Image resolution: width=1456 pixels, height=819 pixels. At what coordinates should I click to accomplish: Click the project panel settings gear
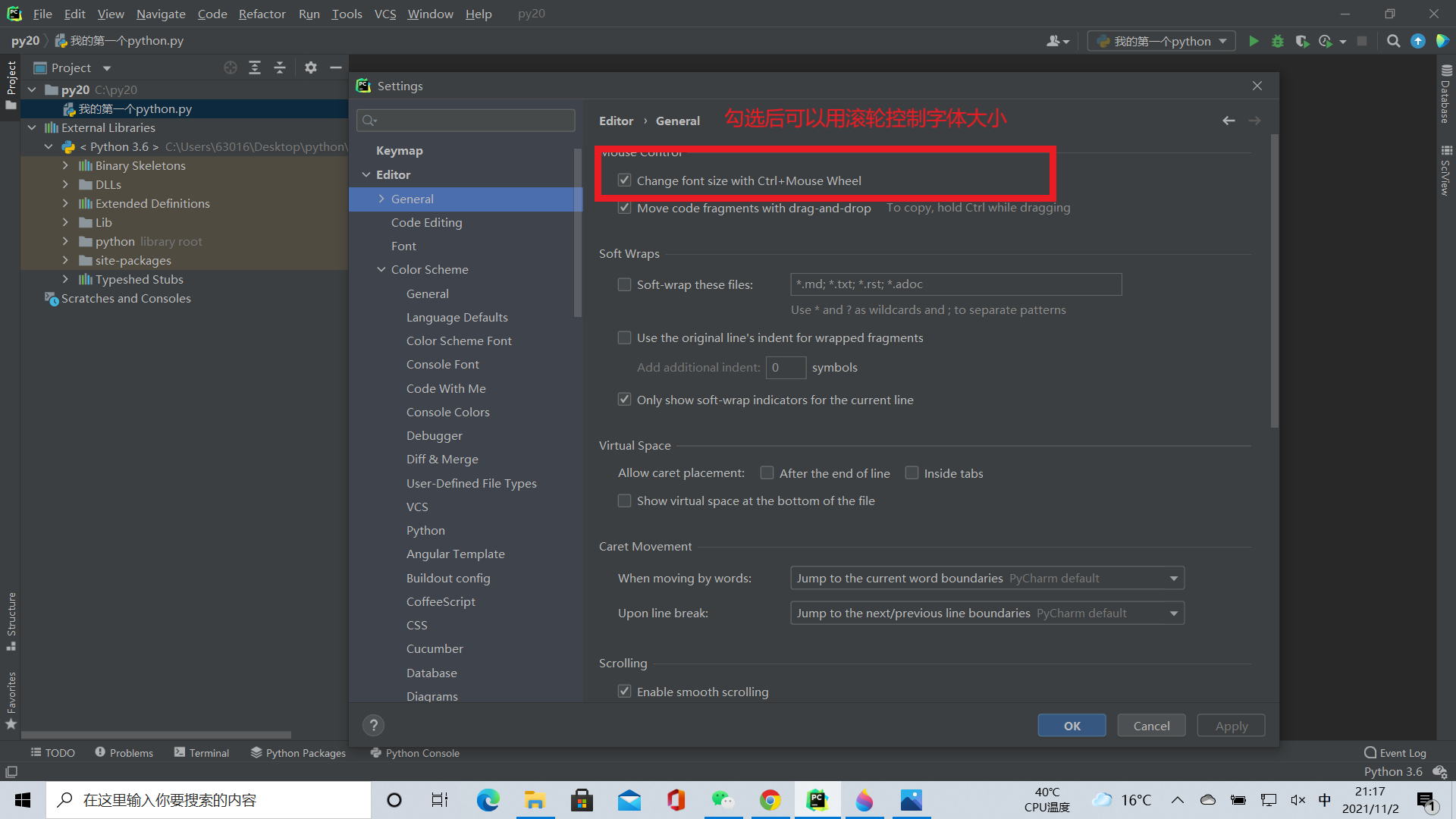tap(310, 67)
